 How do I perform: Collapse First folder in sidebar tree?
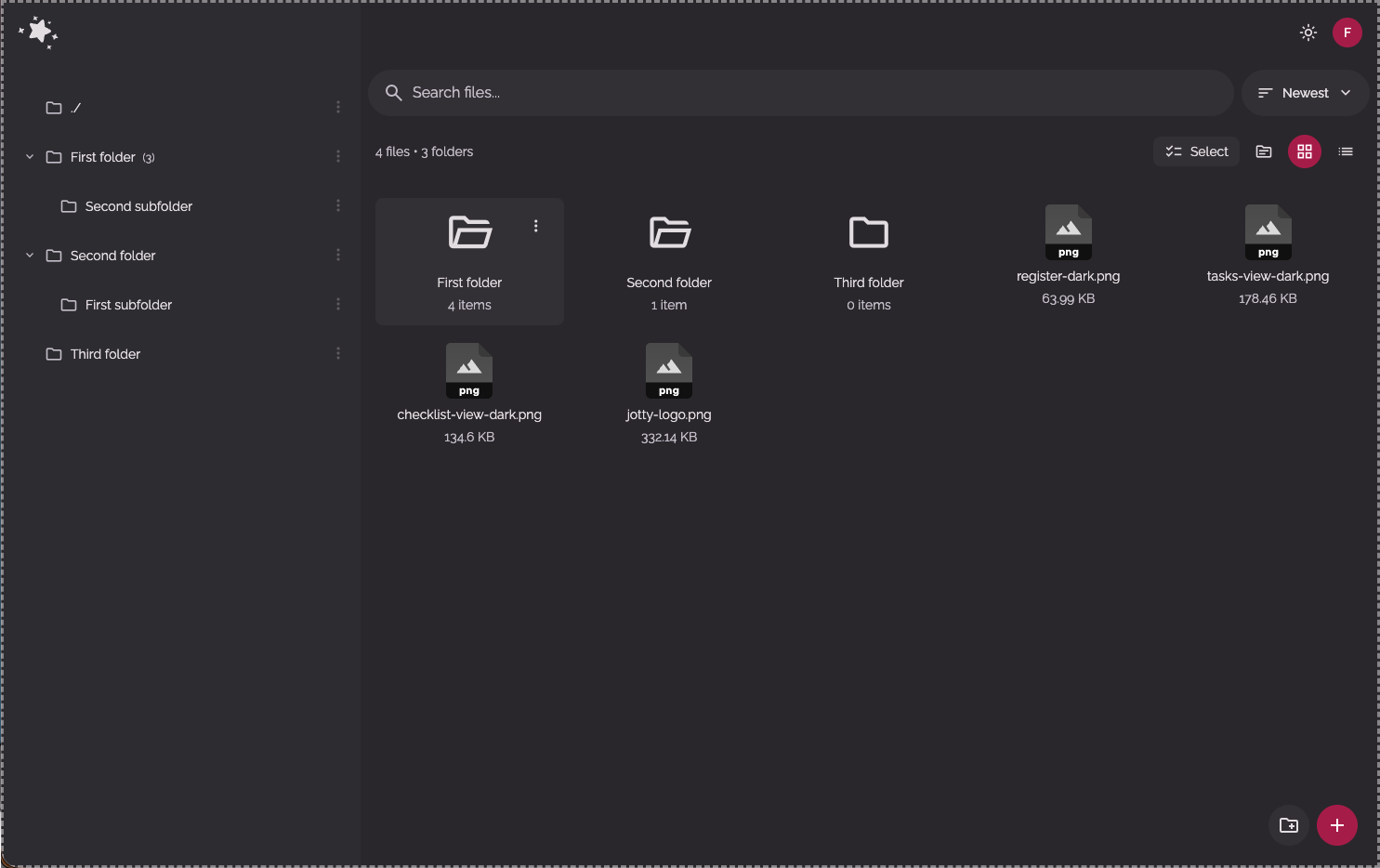tap(30, 157)
